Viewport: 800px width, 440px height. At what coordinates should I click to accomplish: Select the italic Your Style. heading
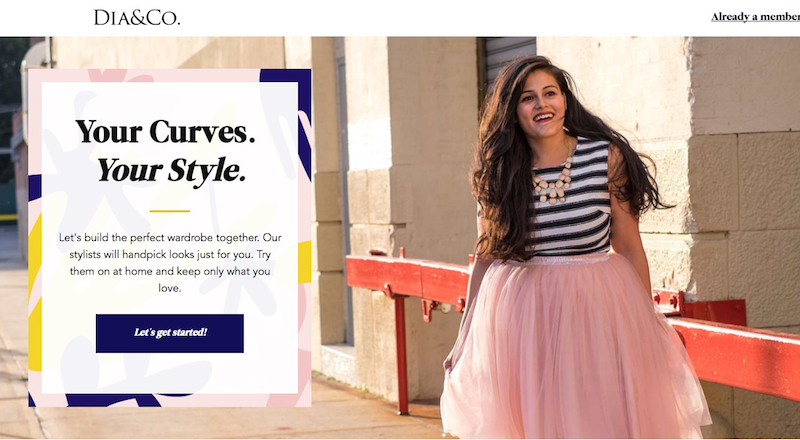171,170
